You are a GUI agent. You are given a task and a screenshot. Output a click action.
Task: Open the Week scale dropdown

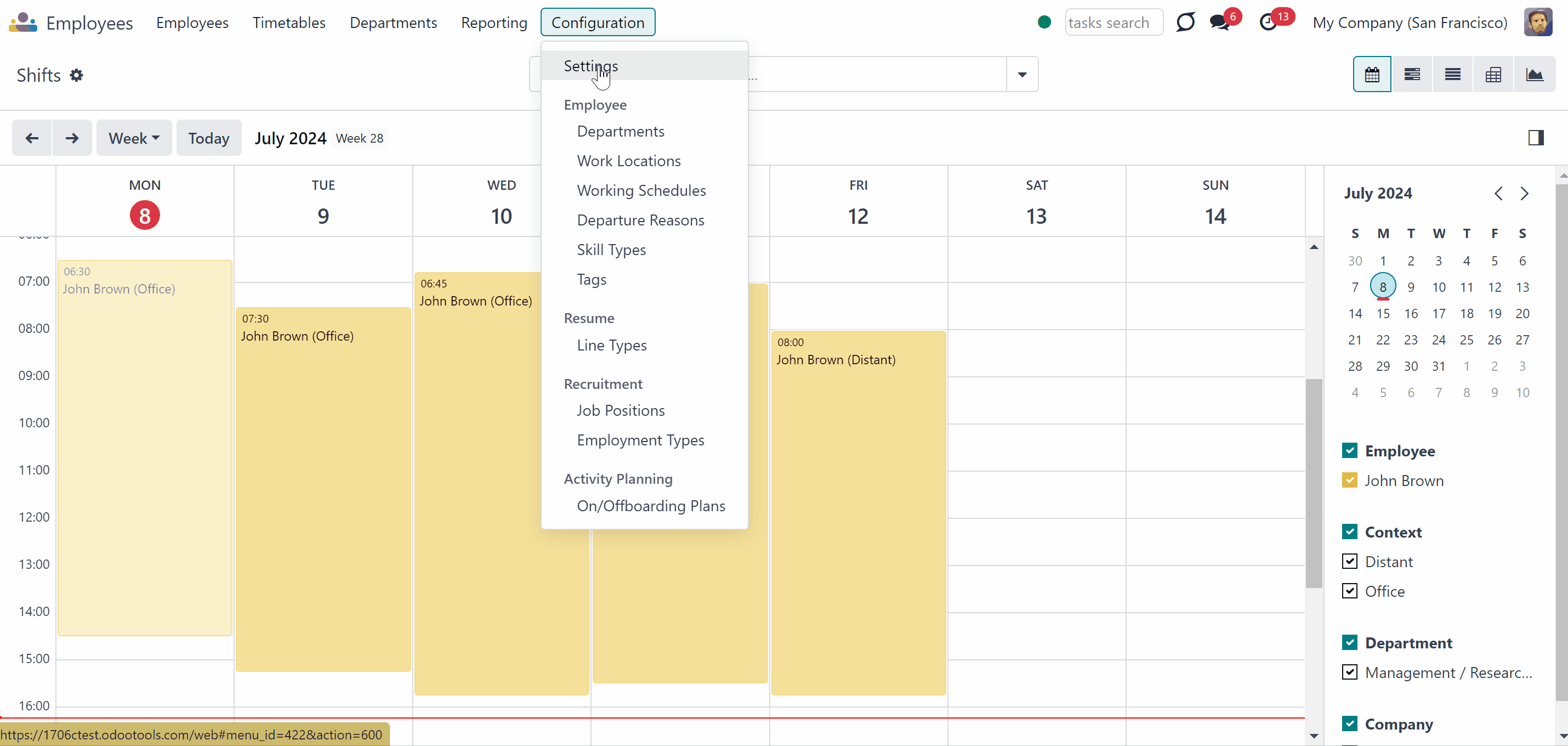coord(134,138)
